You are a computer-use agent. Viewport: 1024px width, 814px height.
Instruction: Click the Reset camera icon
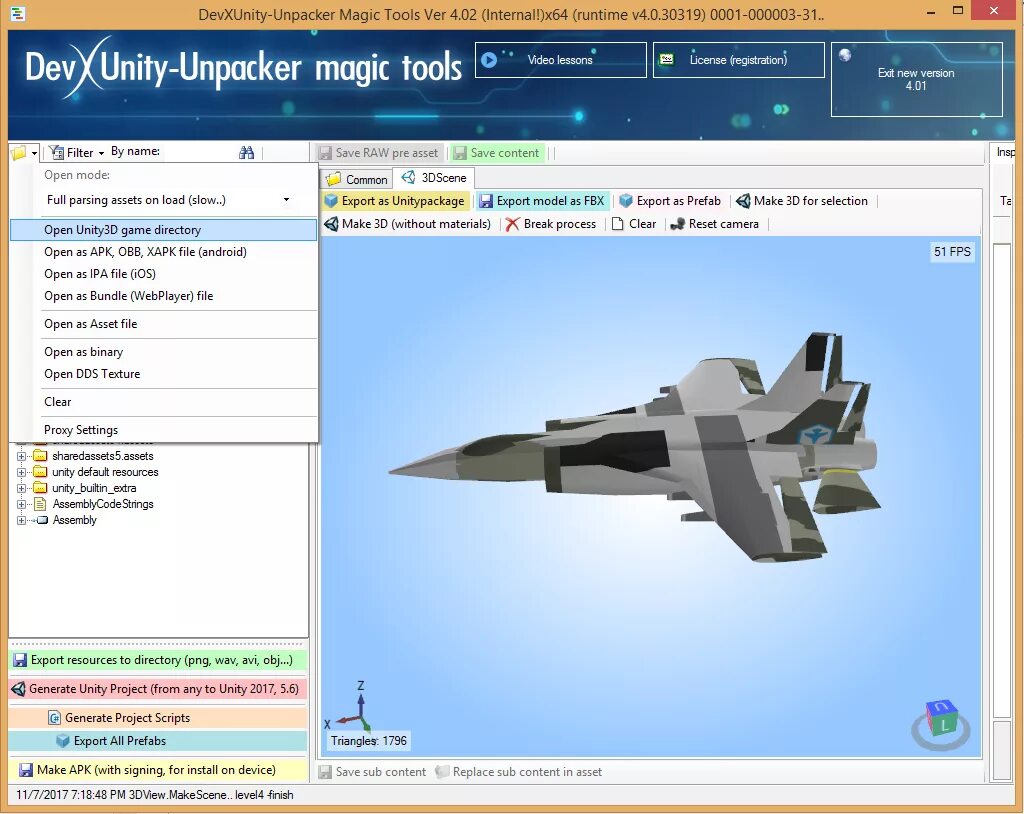click(x=677, y=224)
